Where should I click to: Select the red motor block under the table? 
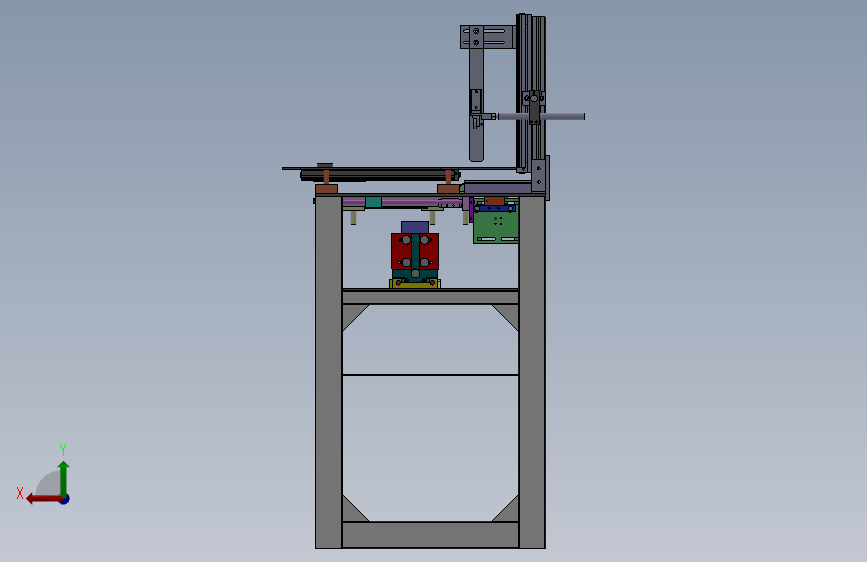point(415,251)
